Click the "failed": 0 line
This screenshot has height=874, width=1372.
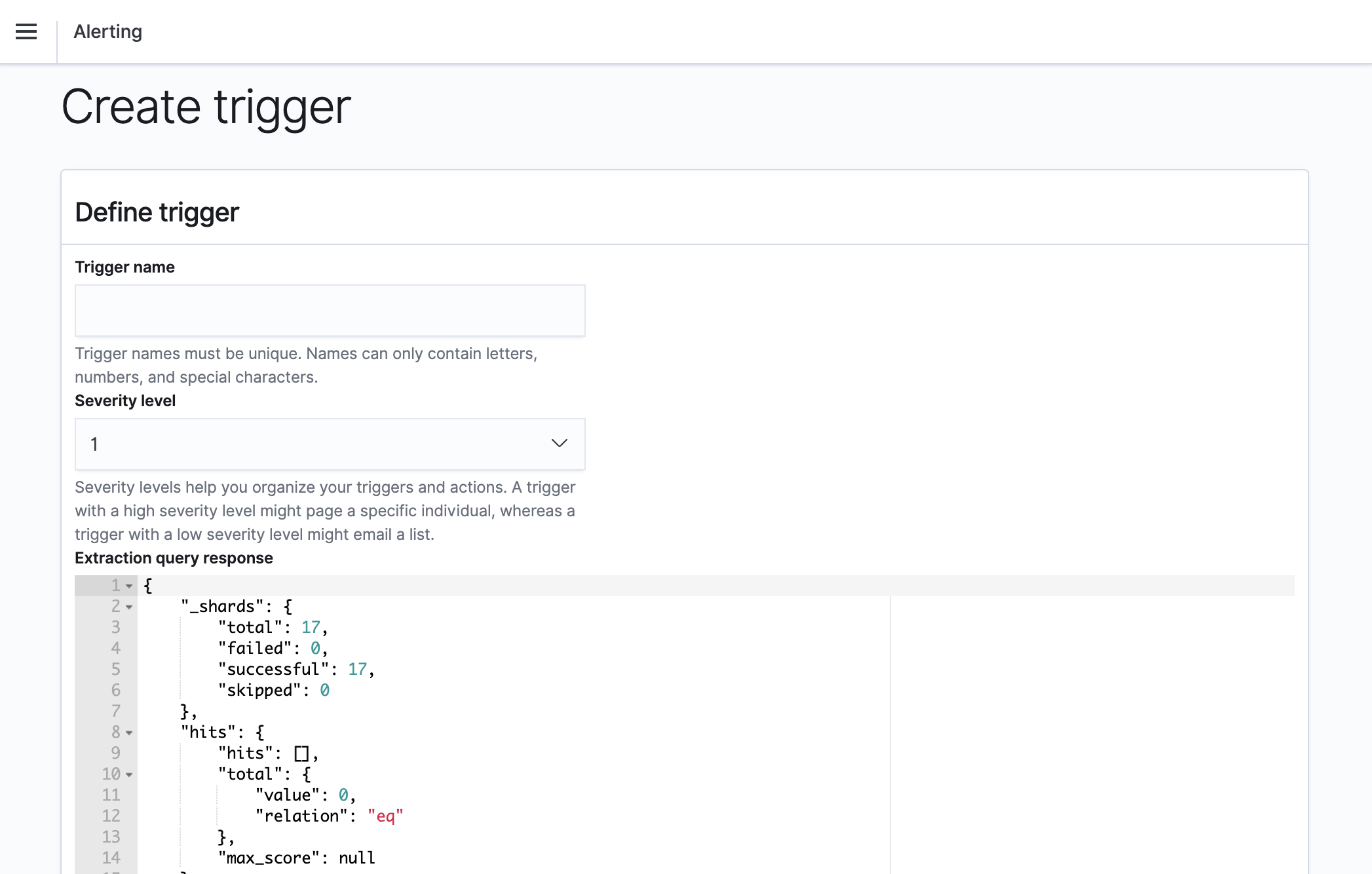272,649
